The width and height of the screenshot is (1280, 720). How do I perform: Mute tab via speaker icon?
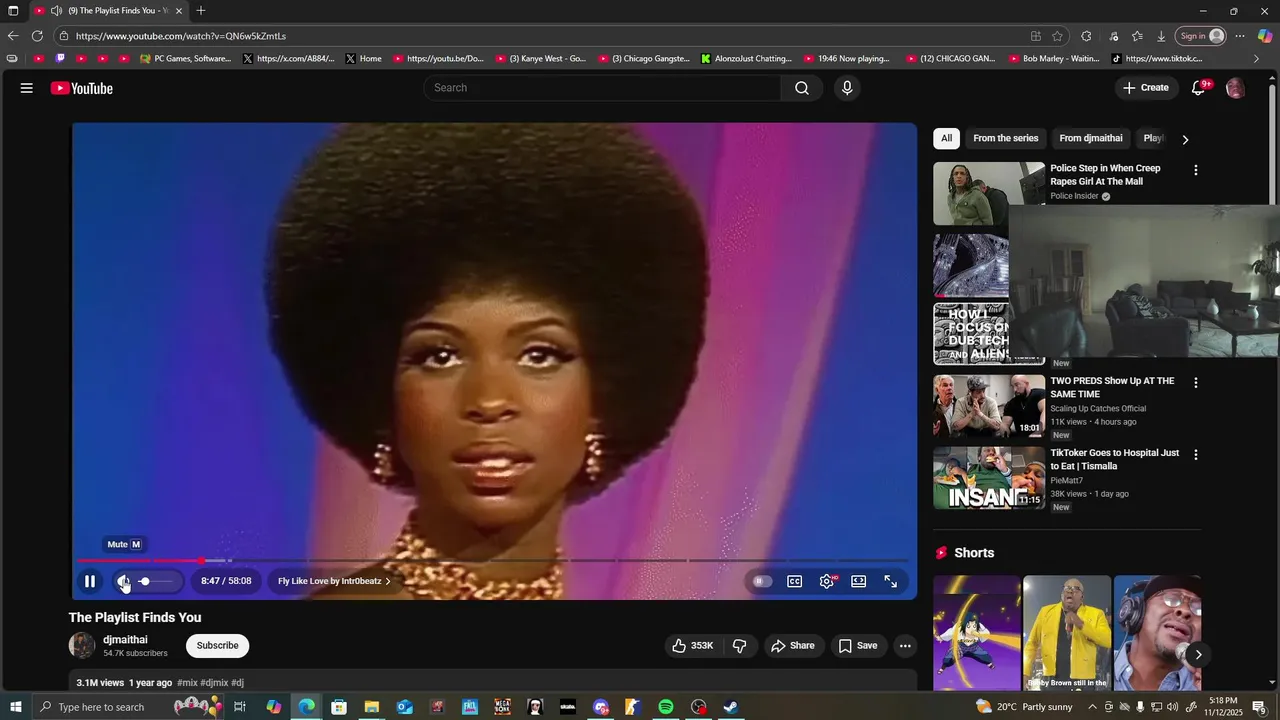(57, 11)
